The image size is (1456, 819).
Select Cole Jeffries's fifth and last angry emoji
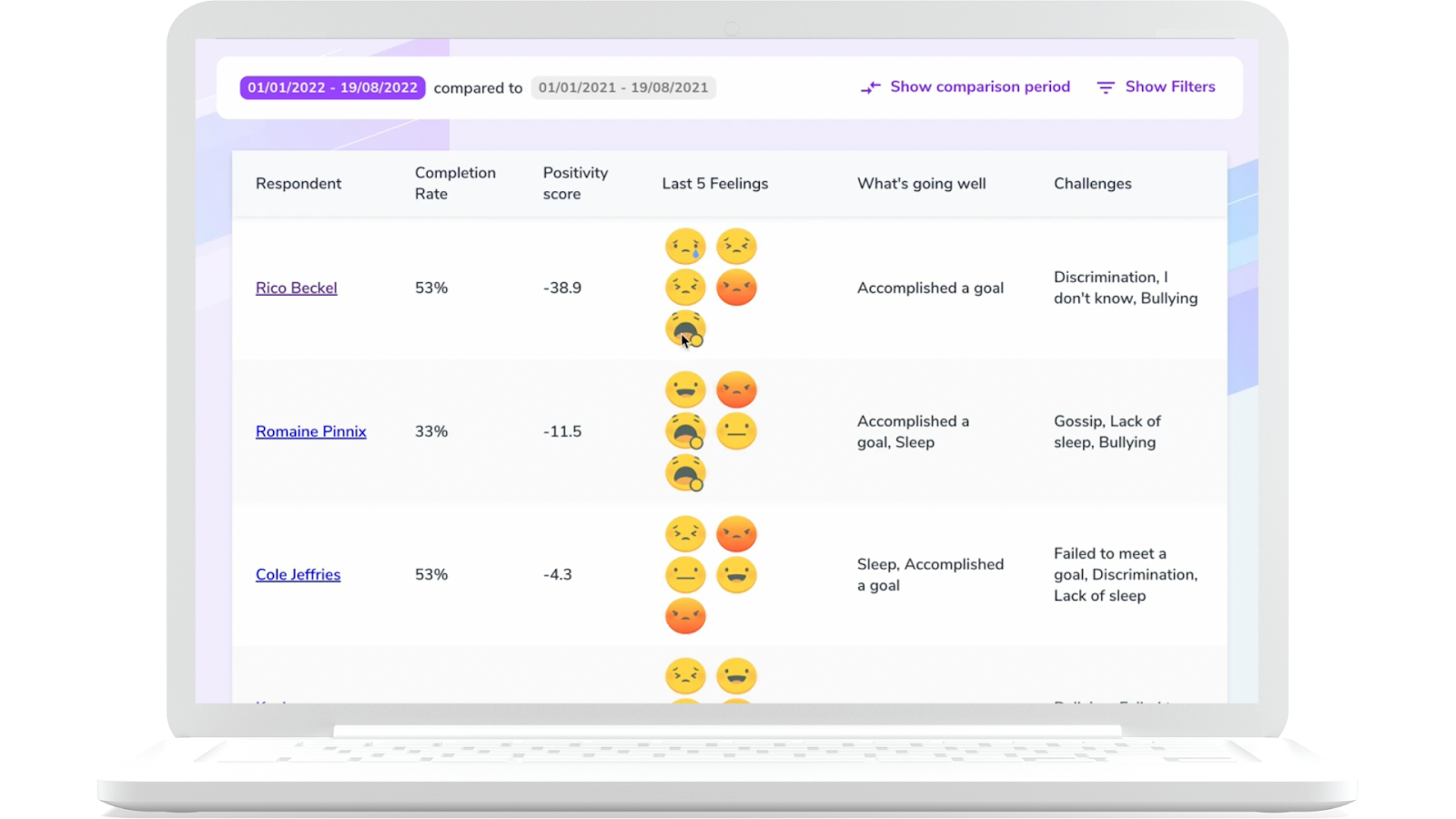click(685, 616)
